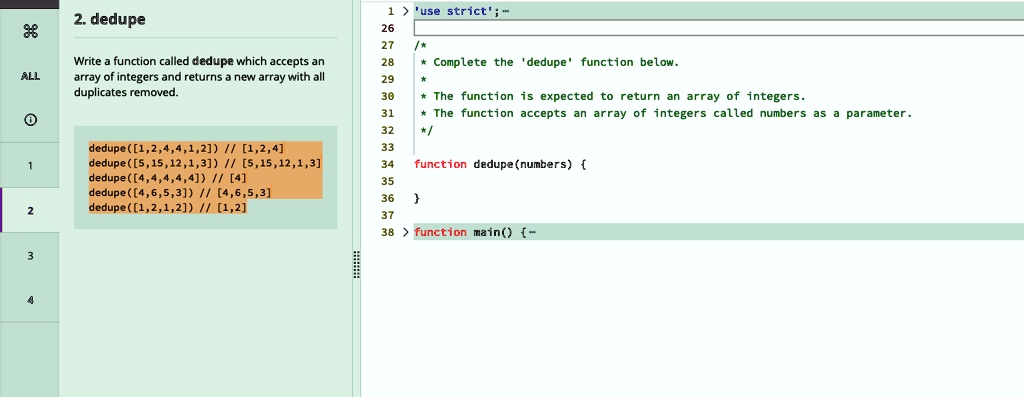Select question 2 in sidebar
The image size is (1024, 397).
[x=30, y=210]
